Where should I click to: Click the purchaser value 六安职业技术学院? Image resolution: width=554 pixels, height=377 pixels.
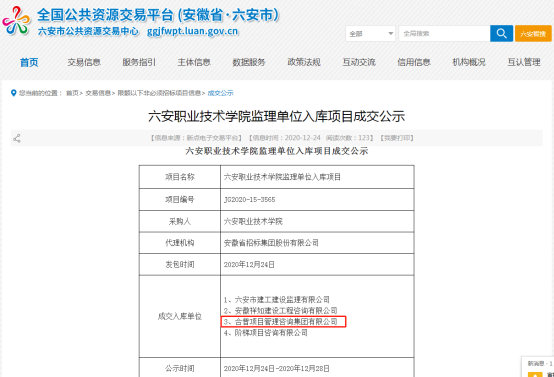pos(253,222)
